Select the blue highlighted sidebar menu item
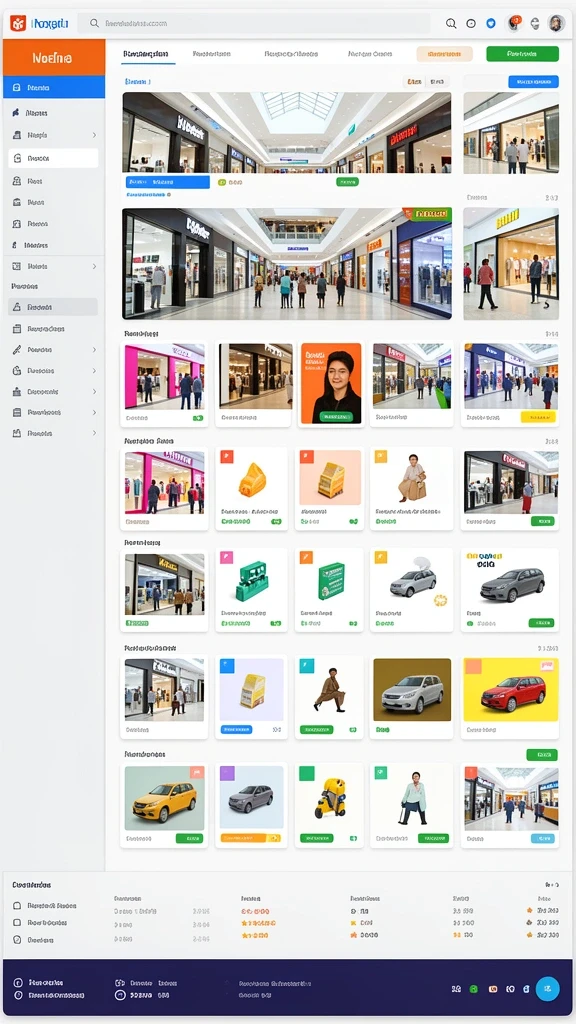Image resolution: width=576 pixels, height=1024 pixels. point(54,87)
